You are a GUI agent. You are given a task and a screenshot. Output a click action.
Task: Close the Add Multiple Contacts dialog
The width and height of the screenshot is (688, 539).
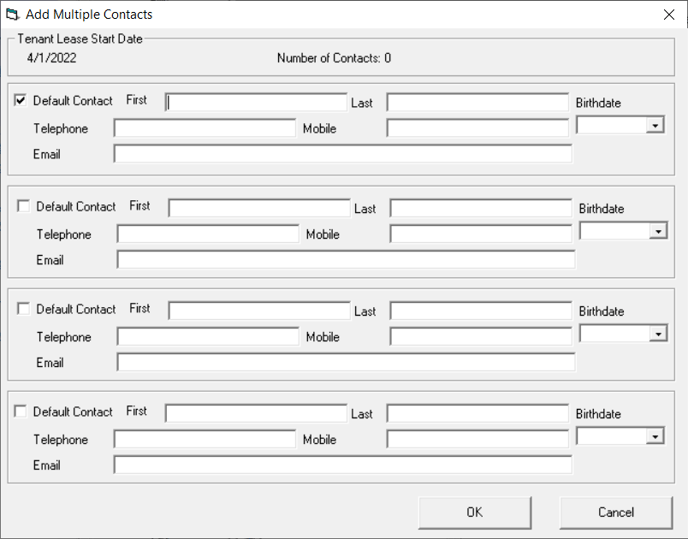(x=669, y=14)
